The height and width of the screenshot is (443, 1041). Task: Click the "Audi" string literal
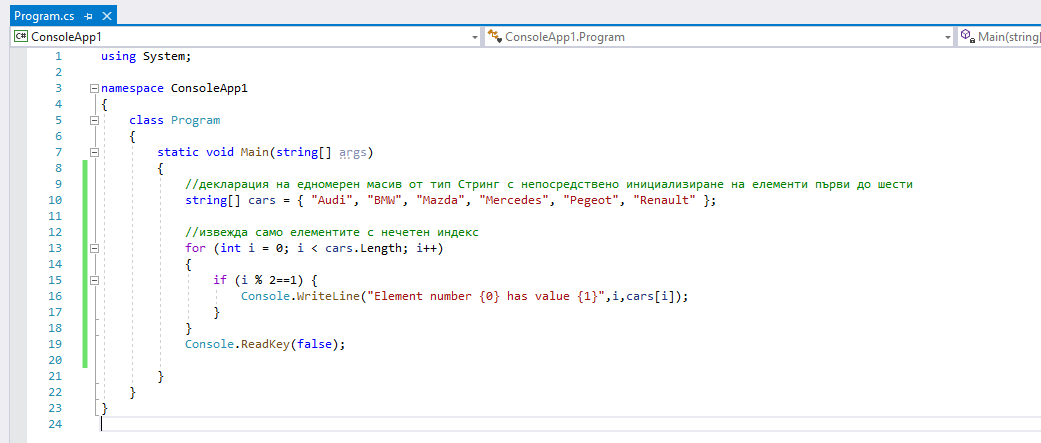[x=332, y=200]
